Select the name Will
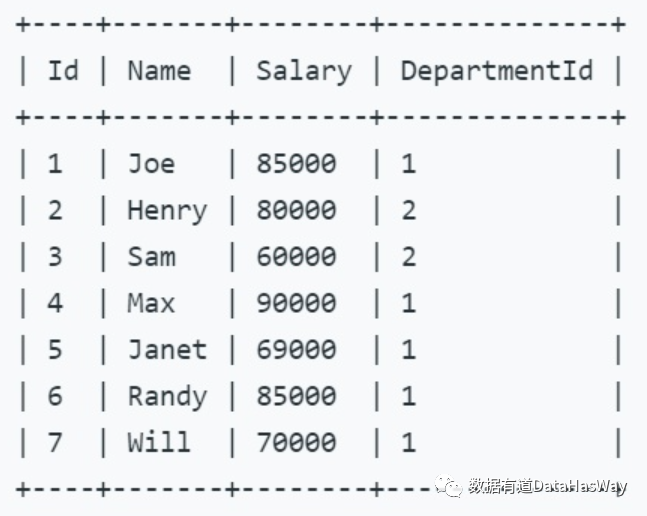647x516 pixels. [158, 442]
